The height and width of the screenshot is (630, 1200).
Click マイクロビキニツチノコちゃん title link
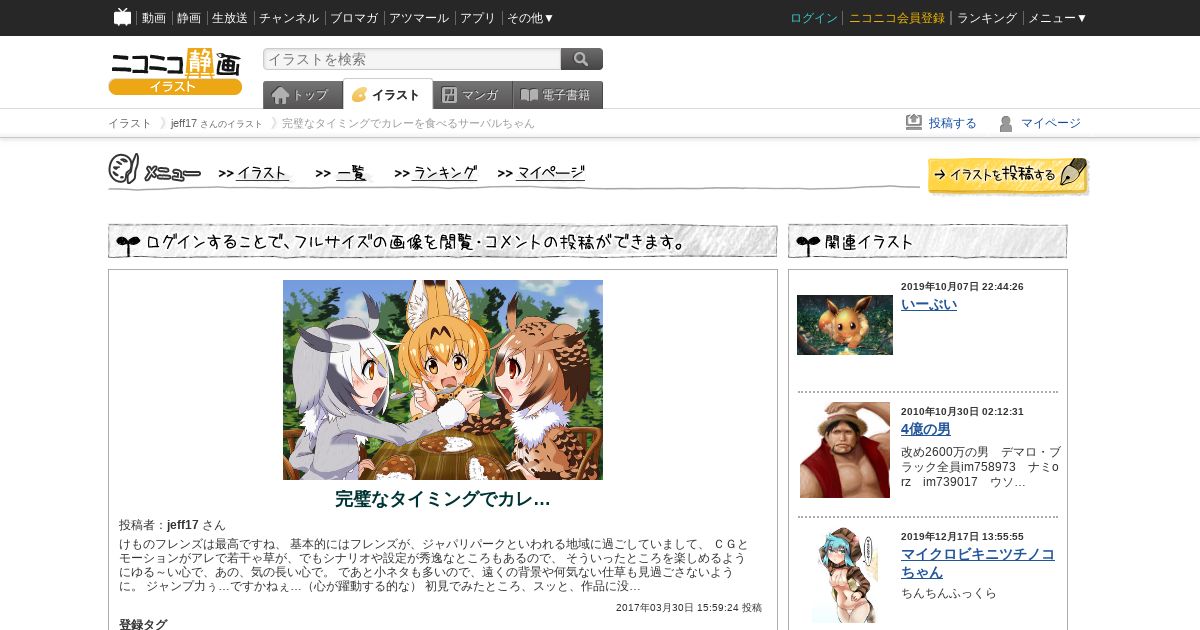978,563
